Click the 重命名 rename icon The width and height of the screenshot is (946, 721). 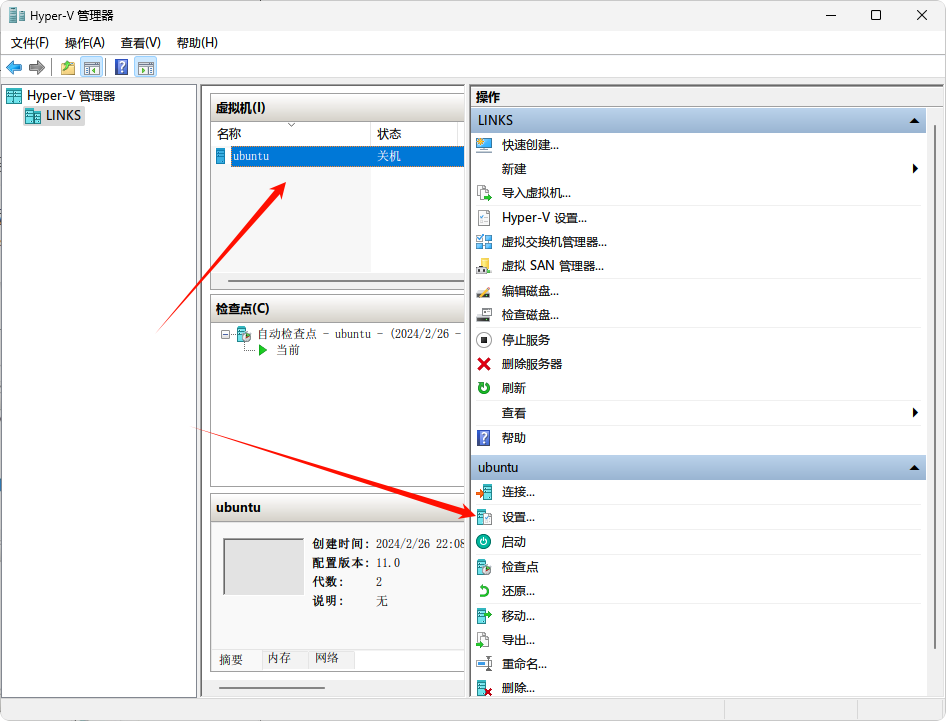(484, 664)
